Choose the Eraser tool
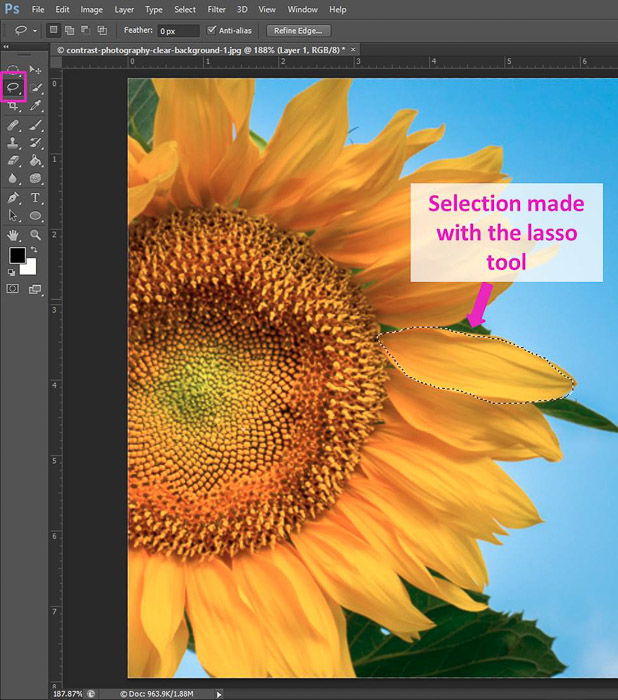Image resolution: width=618 pixels, height=700 pixels. (14, 160)
